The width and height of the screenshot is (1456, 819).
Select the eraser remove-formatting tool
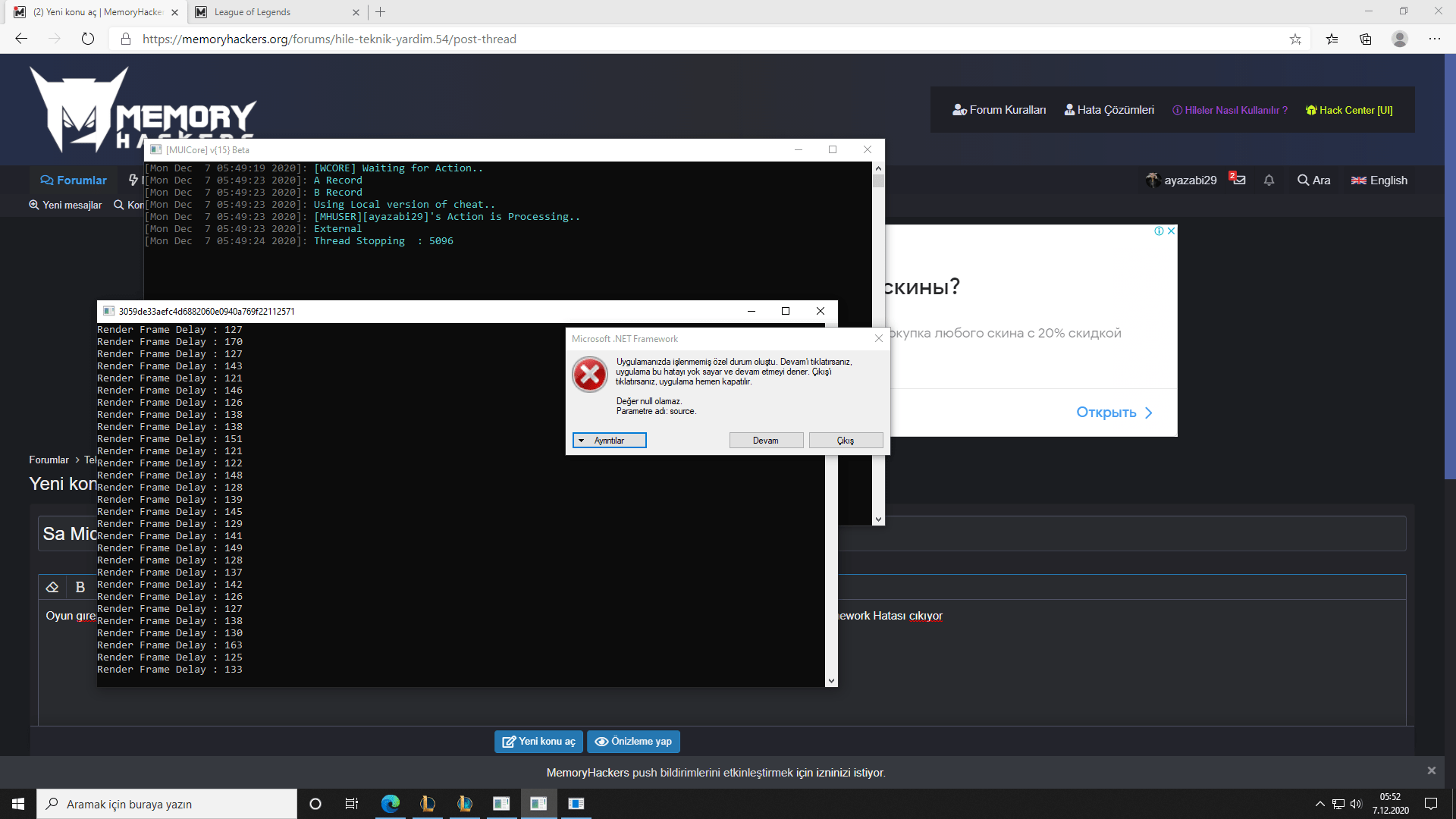[x=52, y=587]
